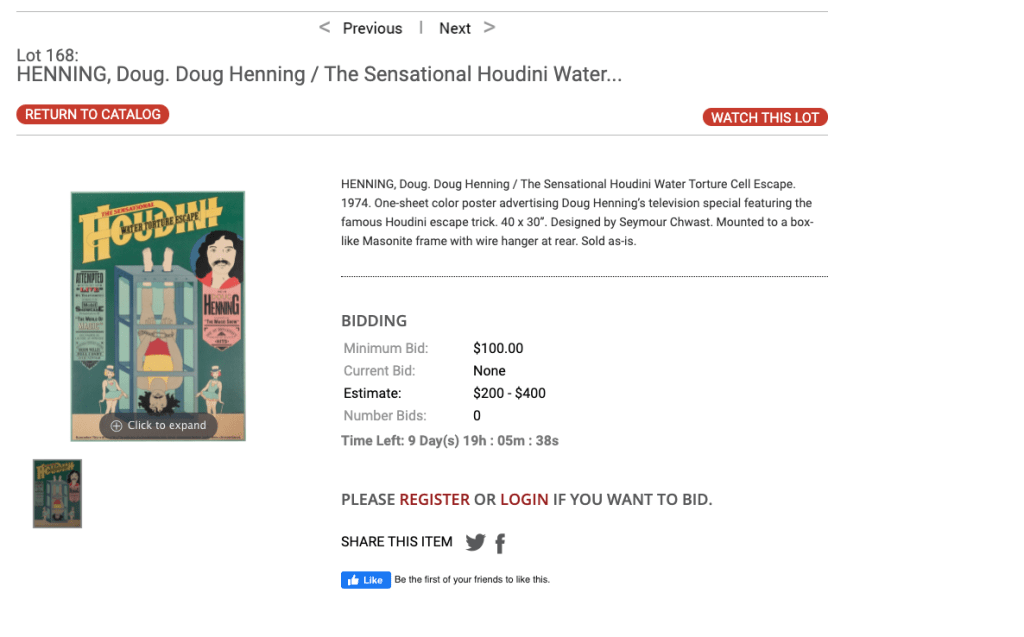
Task: Open the Login link to bid
Action: [x=524, y=499]
